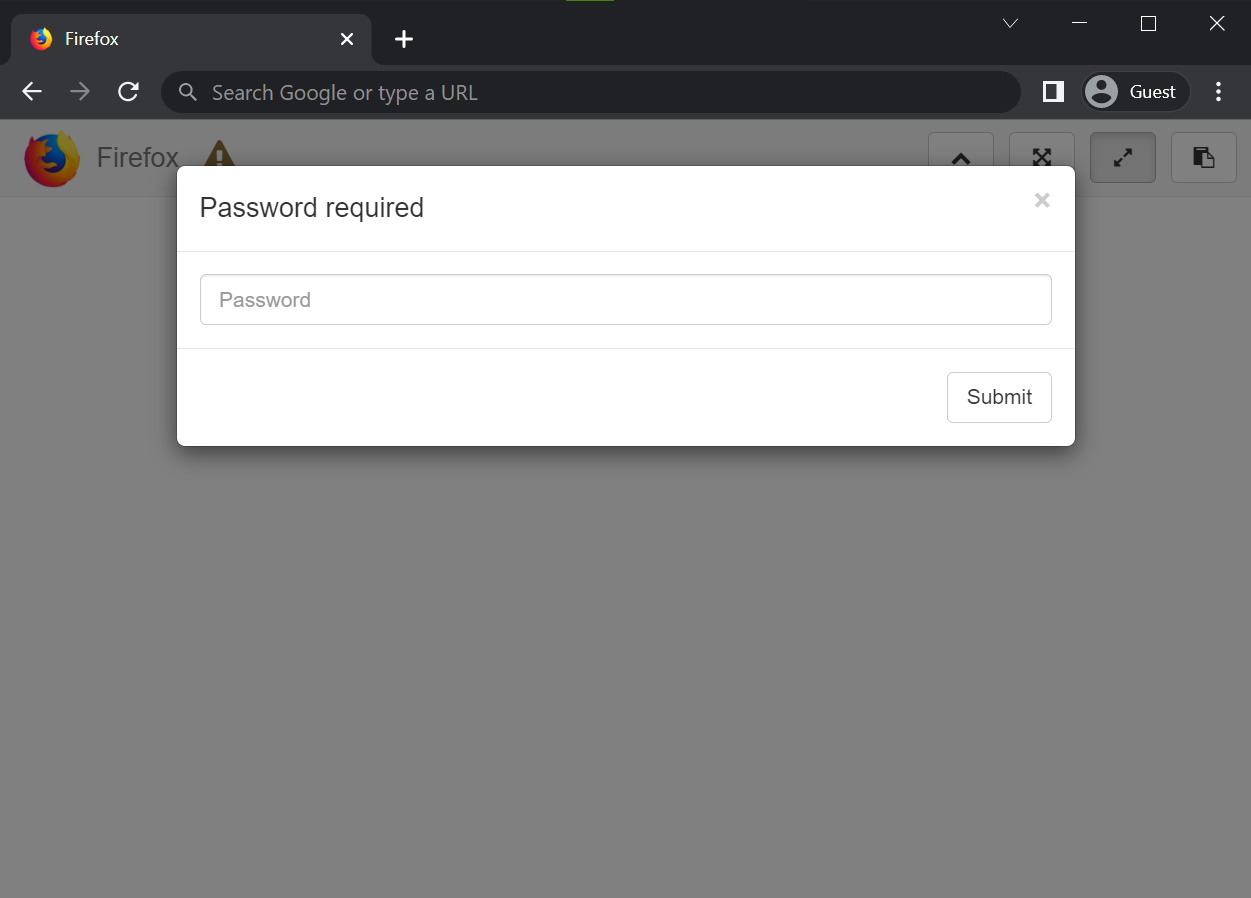Select the Firefox browser tab

click(180, 39)
